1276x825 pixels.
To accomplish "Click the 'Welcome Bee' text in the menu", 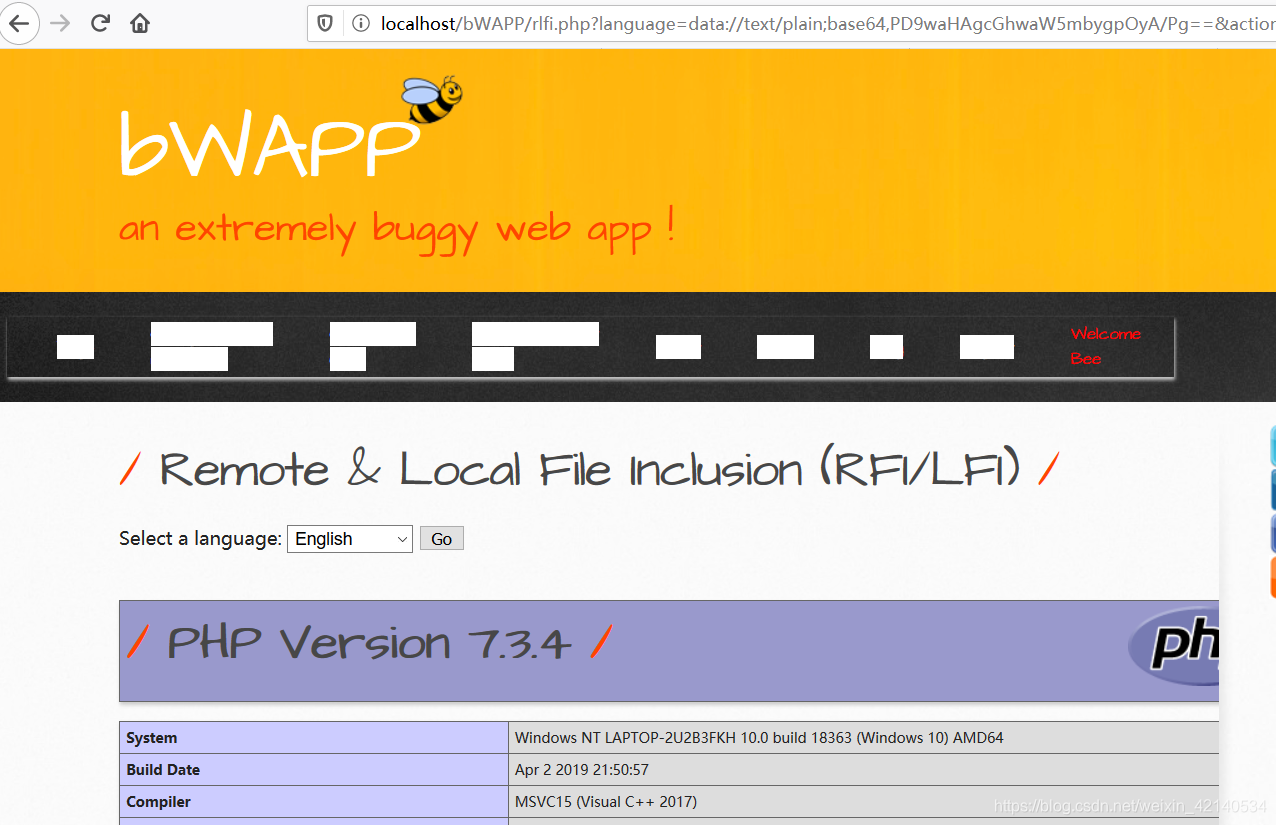I will pos(1106,346).
